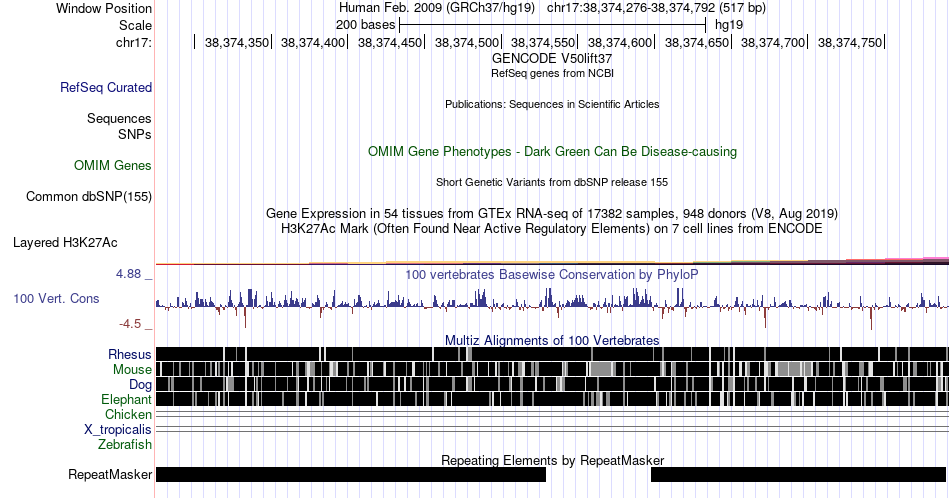
Task: Select the Mouse alignment label
Action: pos(132,370)
